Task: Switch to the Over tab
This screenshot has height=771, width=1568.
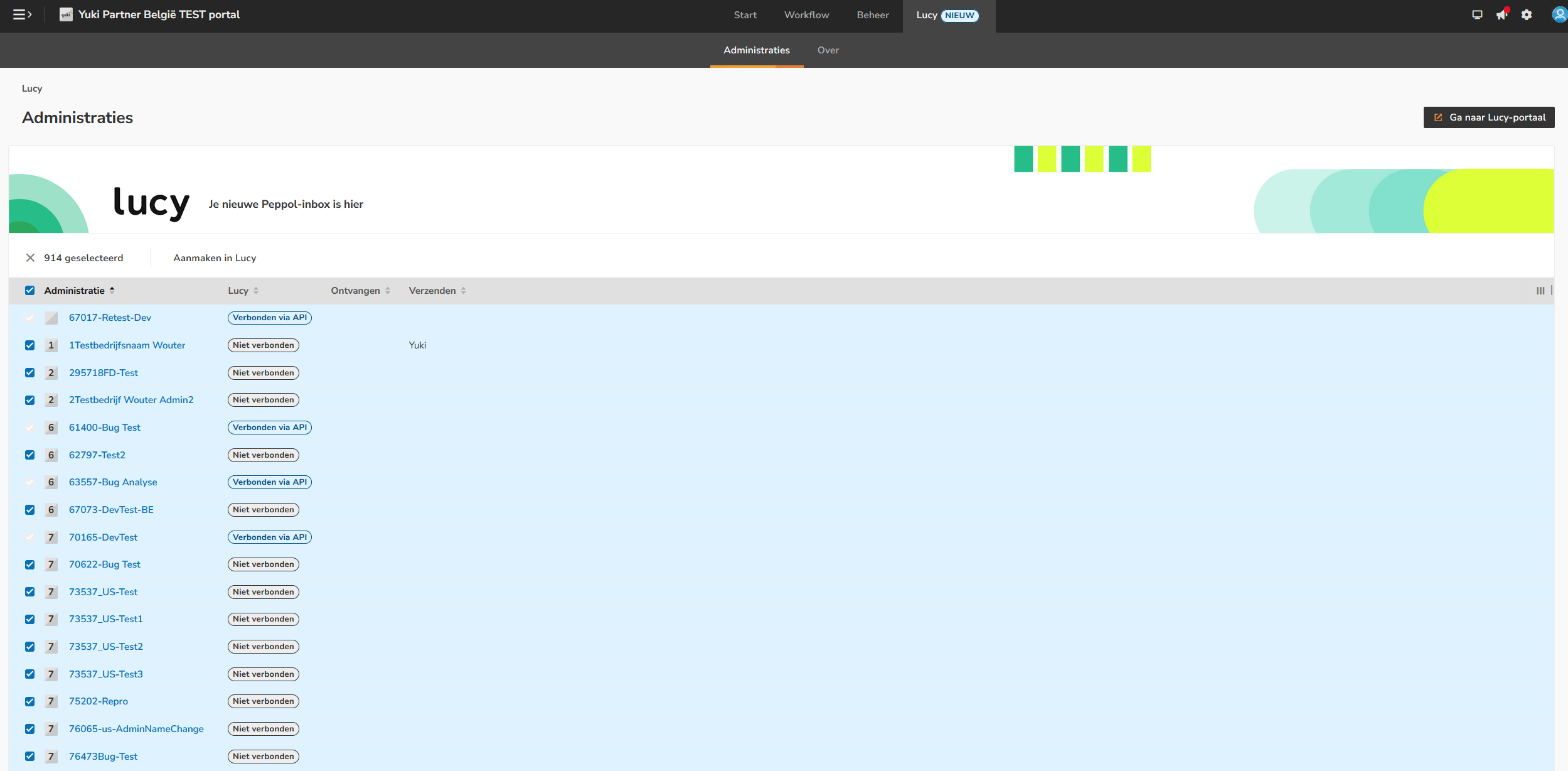Action: (828, 50)
